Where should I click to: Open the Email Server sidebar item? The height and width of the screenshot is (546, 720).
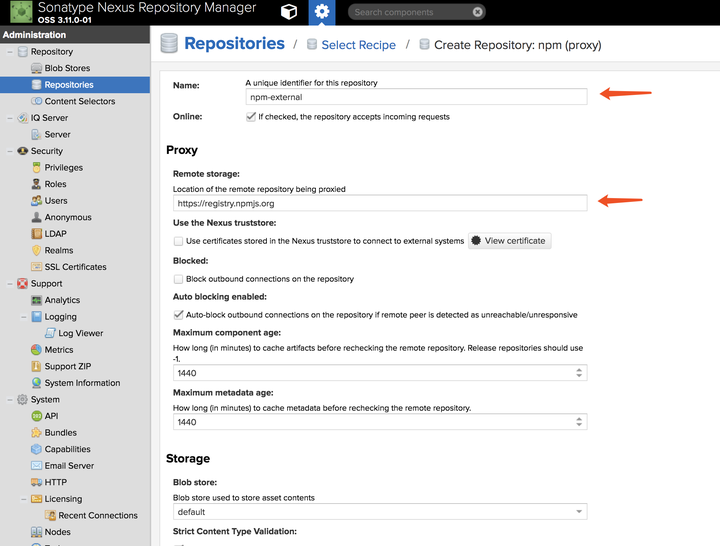click(x=69, y=466)
